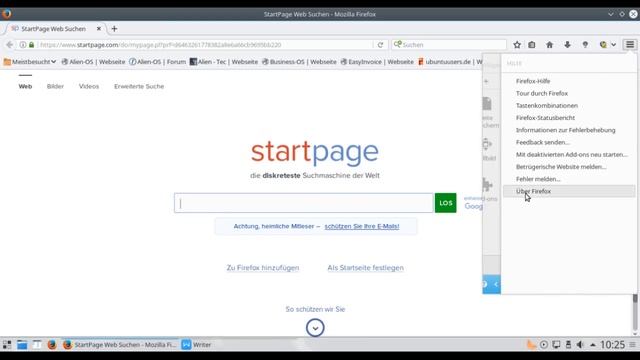
Task: Click the green padlock security icon
Action: coord(31,44)
